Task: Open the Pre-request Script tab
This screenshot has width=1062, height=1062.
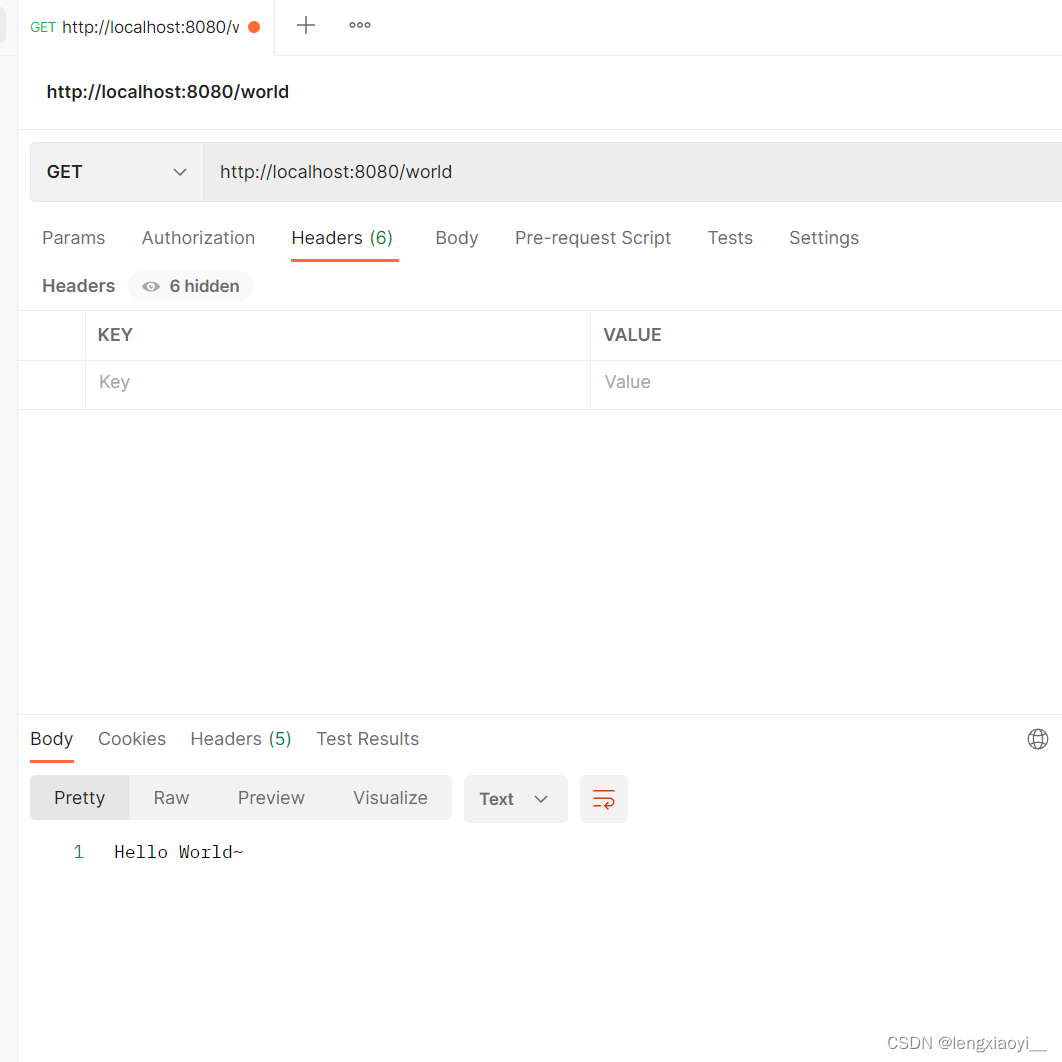Action: [593, 238]
